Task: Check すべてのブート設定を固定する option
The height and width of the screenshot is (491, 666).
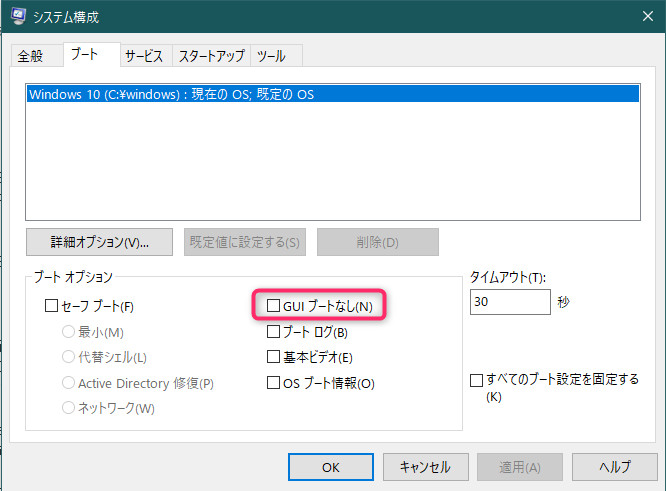Action: click(477, 380)
